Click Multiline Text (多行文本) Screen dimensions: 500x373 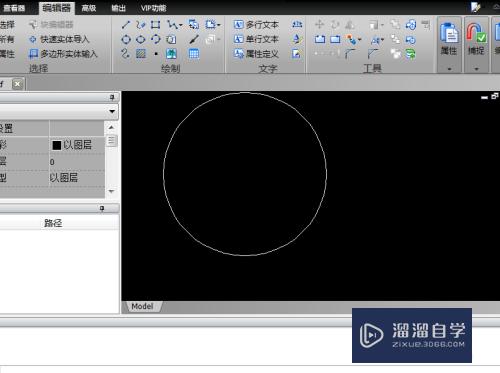pyautogui.click(x=256, y=24)
